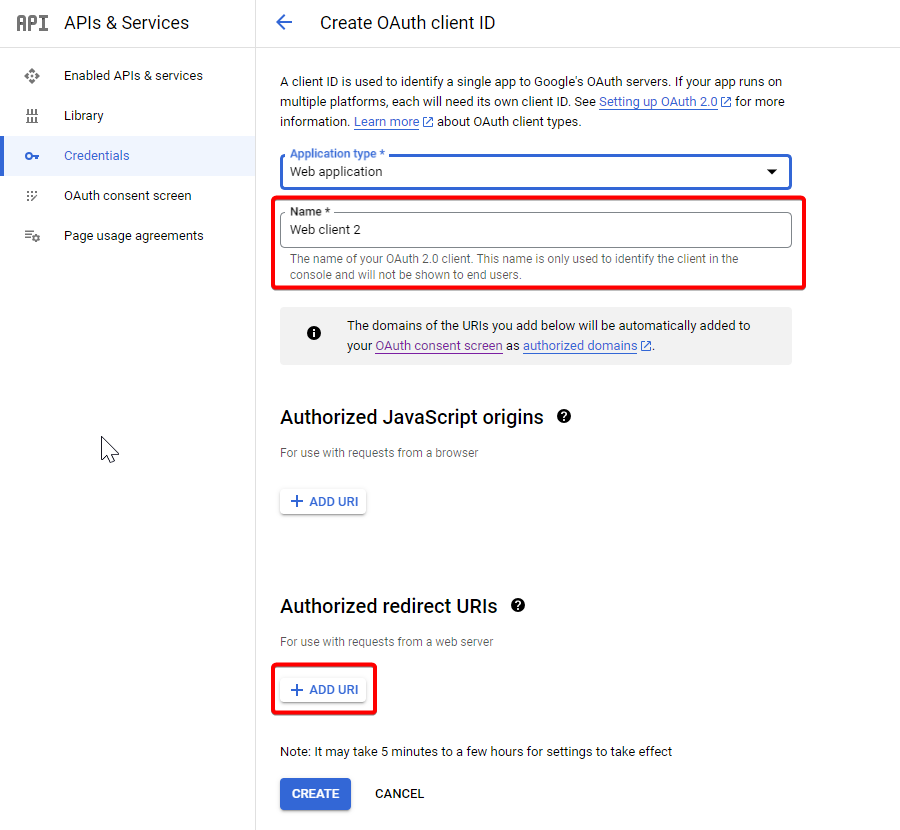Click the Authorized JavaScript origins heading
The image size is (900, 830).
tap(412, 417)
